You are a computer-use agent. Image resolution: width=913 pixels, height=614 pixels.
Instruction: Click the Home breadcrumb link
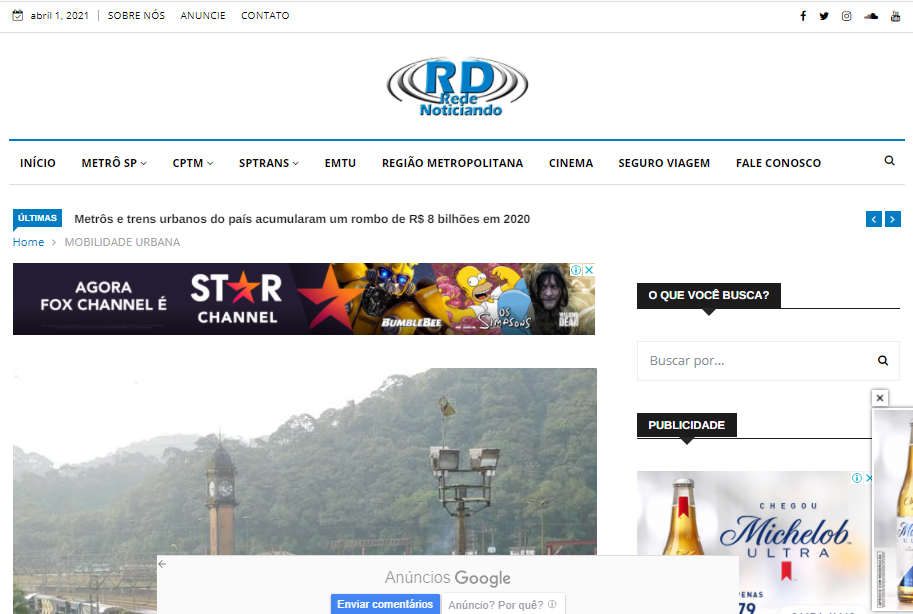[28, 242]
